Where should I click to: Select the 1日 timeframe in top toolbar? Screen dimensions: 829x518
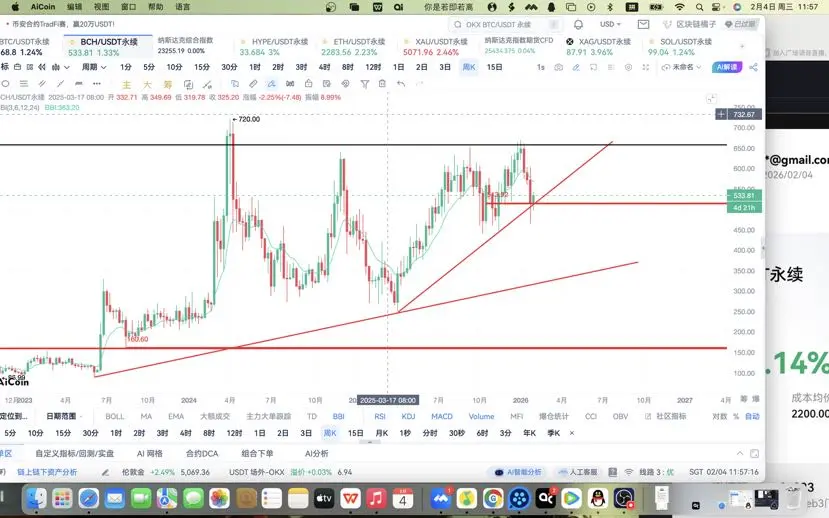coord(398,67)
